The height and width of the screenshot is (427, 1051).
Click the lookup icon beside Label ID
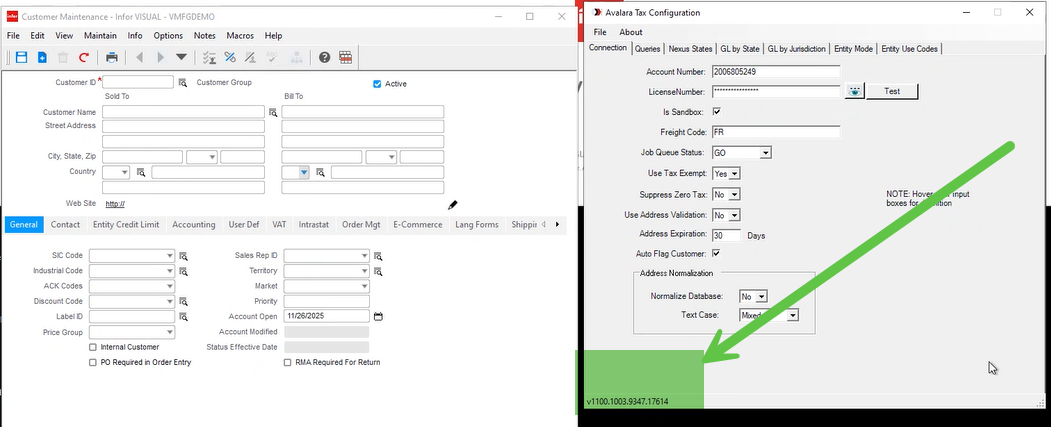click(182, 317)
